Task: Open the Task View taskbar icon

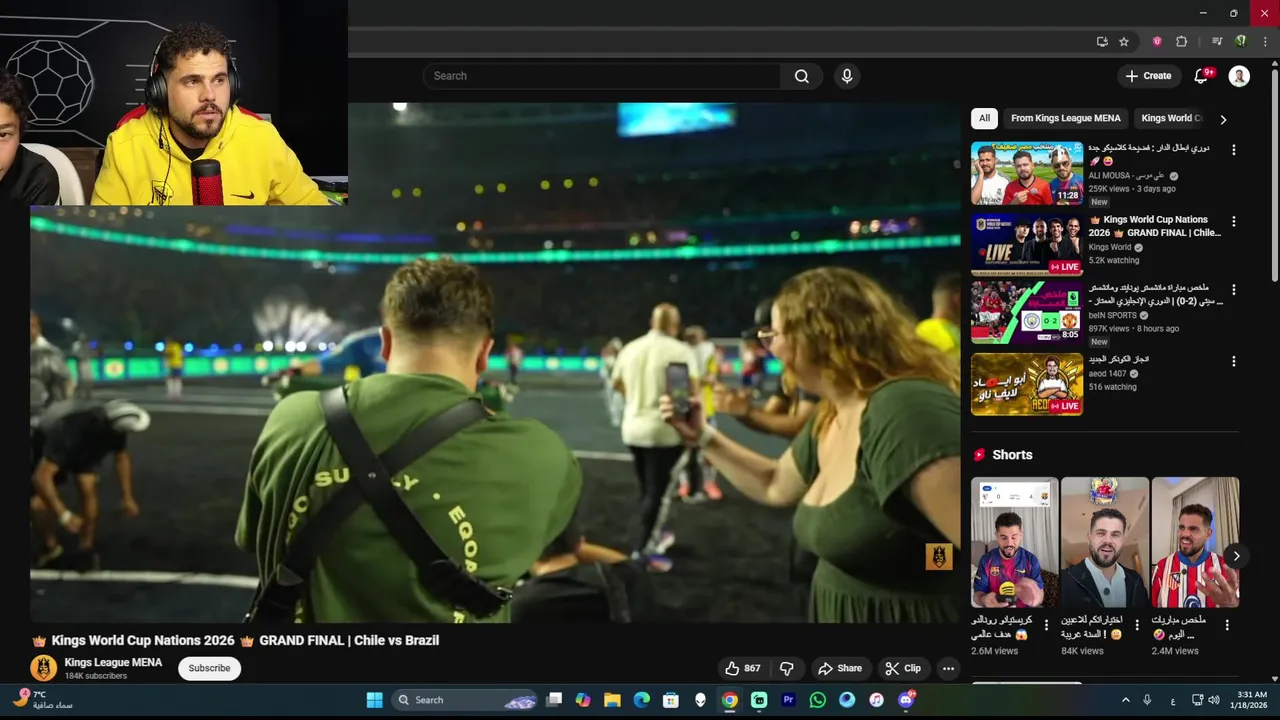Action: click(x=554, y=700)
